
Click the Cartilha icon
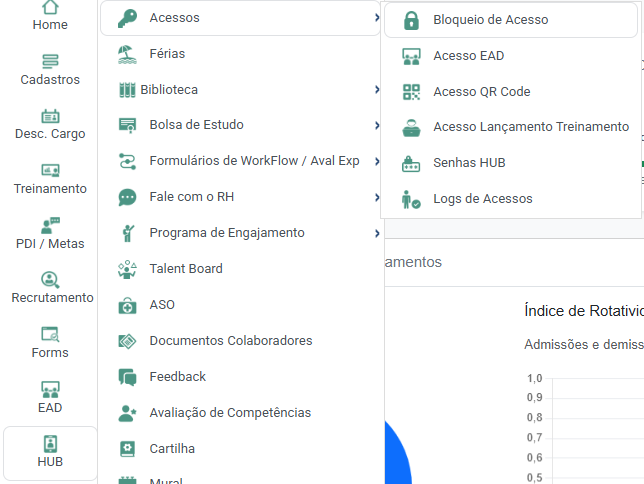[x=127, y=449]
